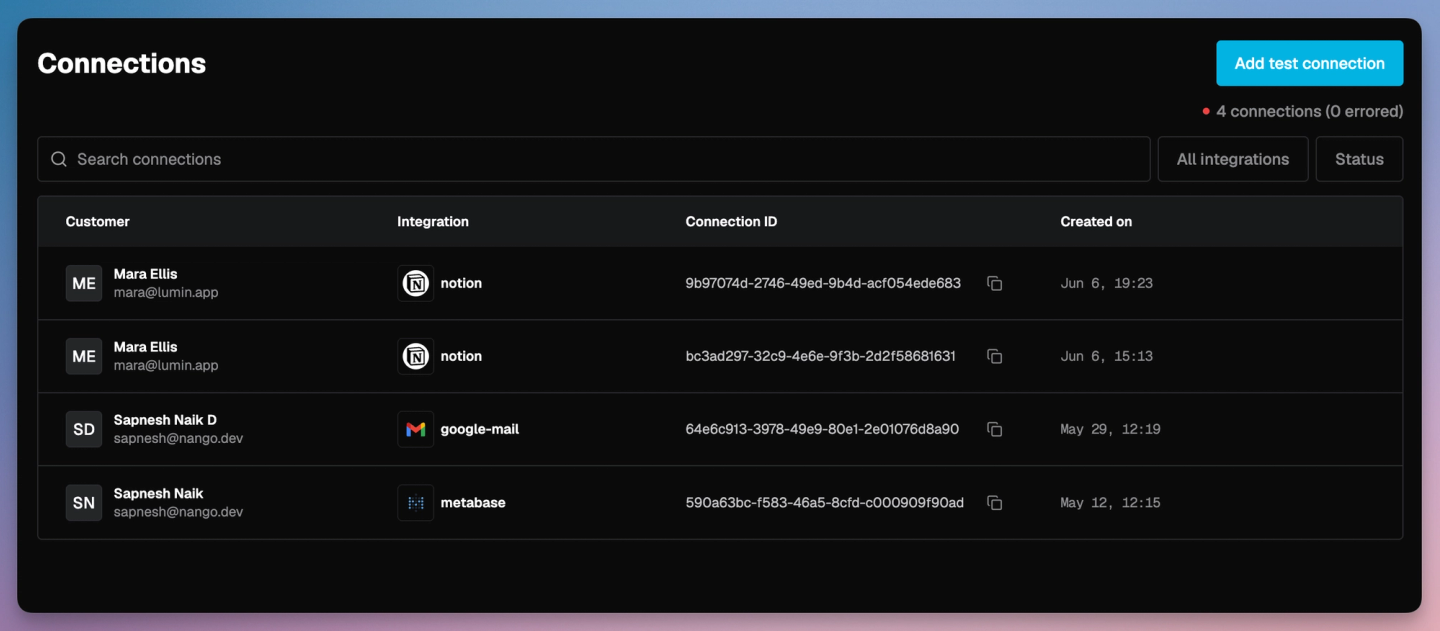Click the Connection ID column header
The height and width of the screenshot is (631, 1440).
(731, 221)
